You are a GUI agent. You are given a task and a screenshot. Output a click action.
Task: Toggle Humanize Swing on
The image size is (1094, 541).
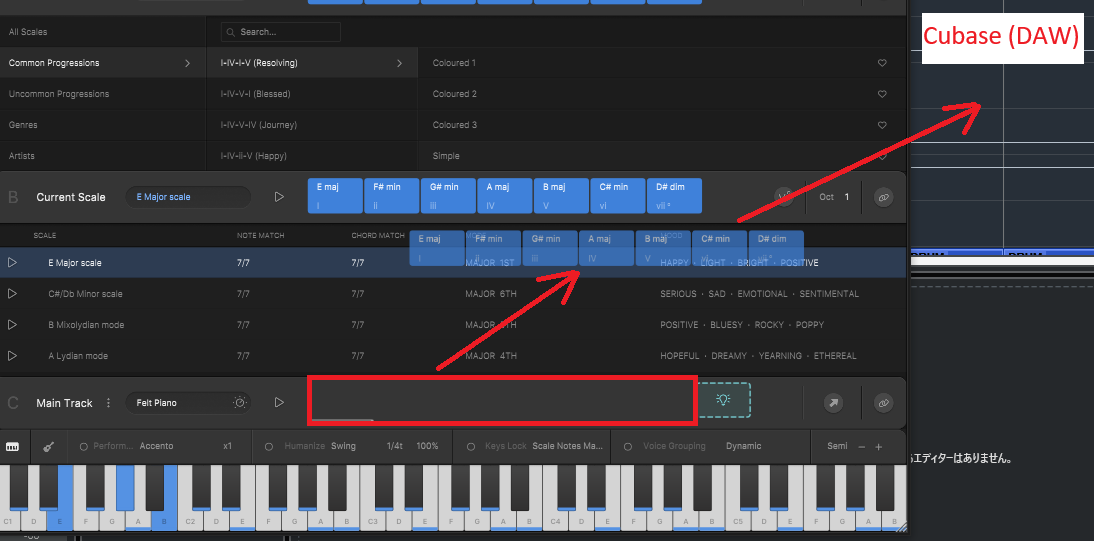[270, 446]
